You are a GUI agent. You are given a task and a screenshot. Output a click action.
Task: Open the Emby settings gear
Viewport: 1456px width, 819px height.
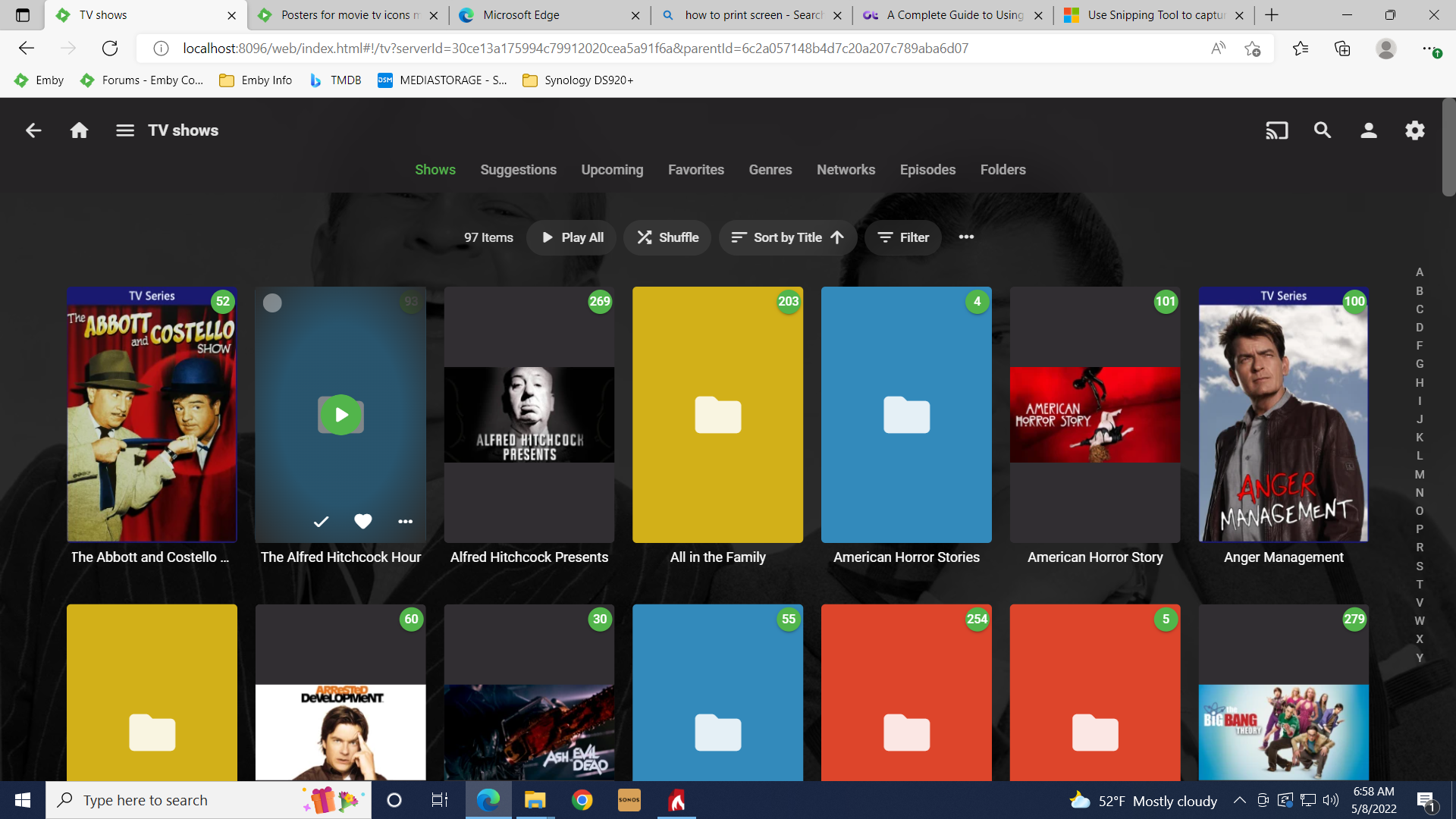click(1414, 130)
